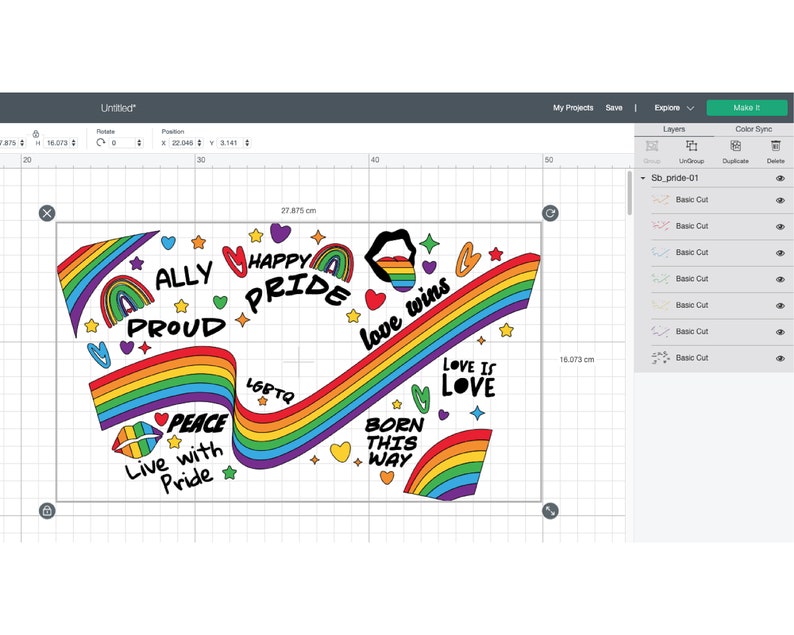Toggle visibility of the last Basic Cut layer
The image size is (794, 635).
coord(780,359)
